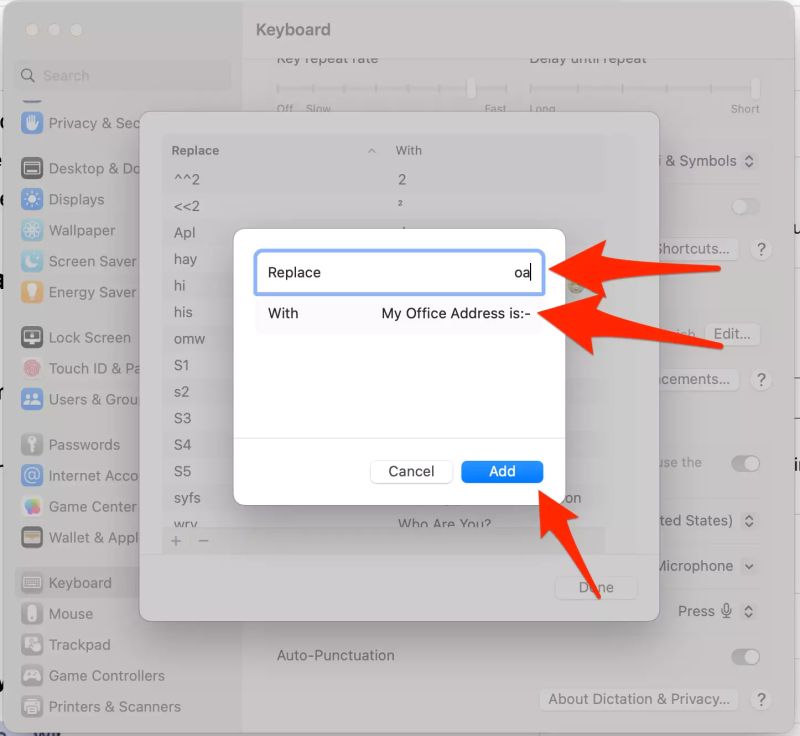The width and height of the screenshot is (800, 736).
Task: Click the search magnifier icon
Action: (28, 75)
